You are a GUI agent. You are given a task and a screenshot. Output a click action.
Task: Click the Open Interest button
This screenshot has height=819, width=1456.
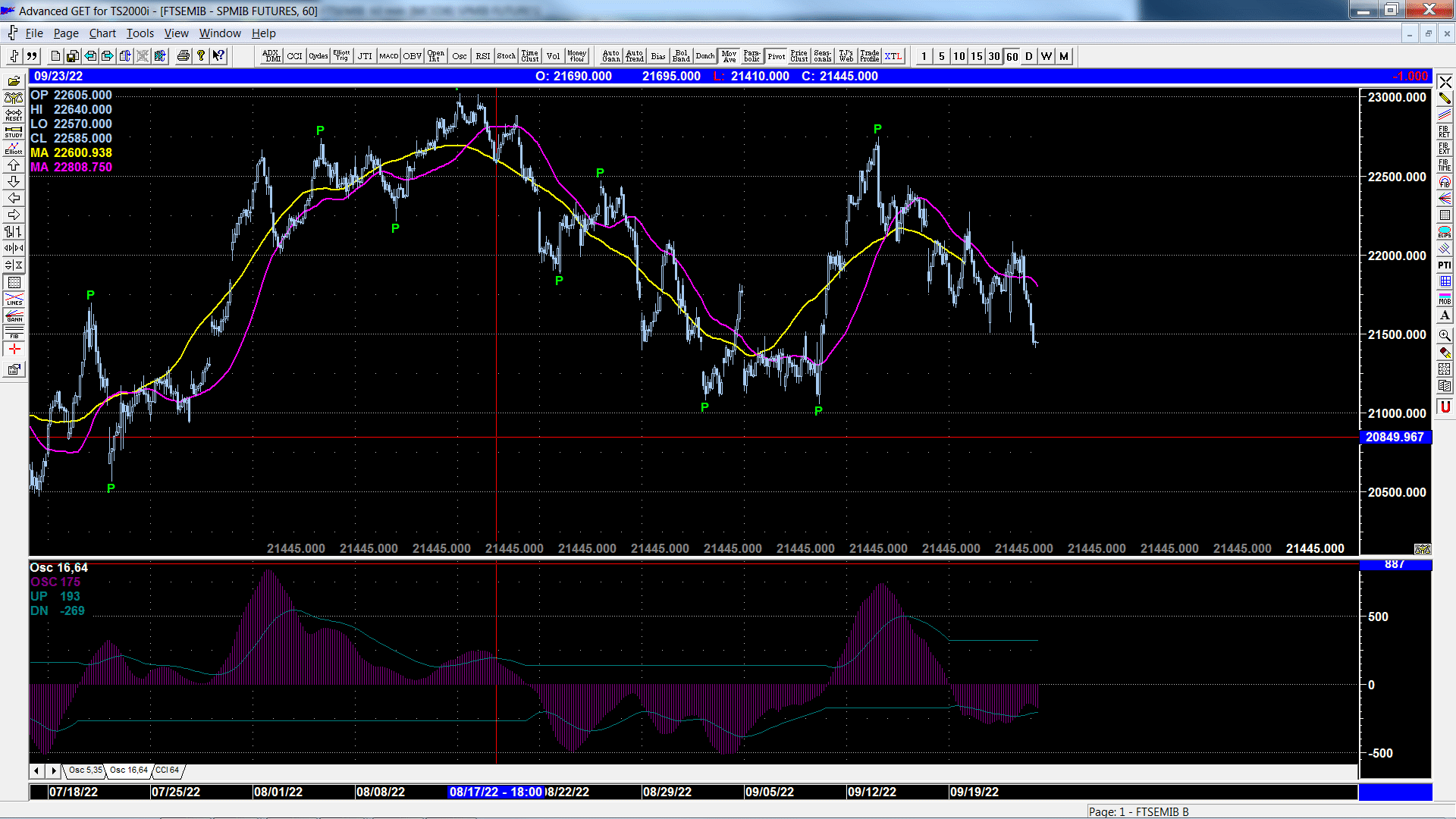pos(436,56)
